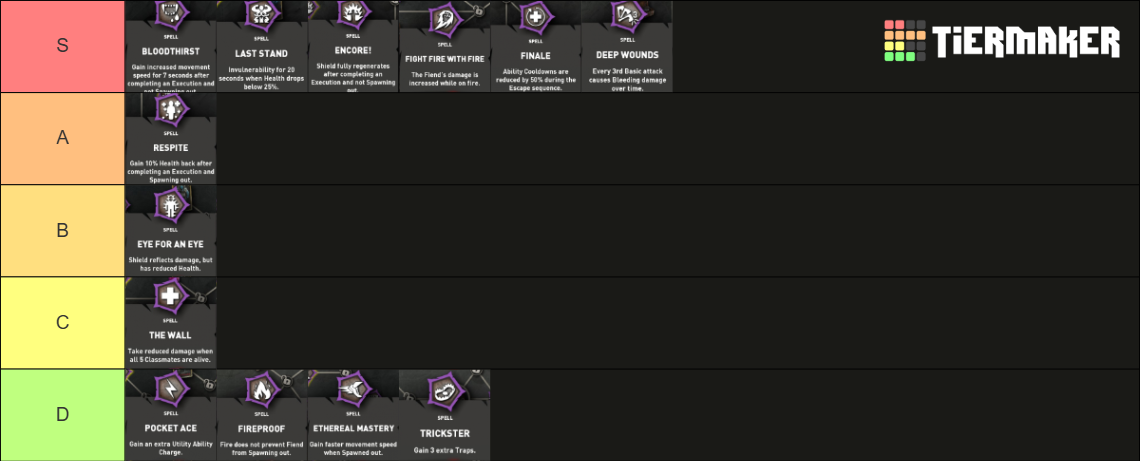Select the orange A tier label
Image resolution: width=1140 pixels, height=461 pixels.
(63, 138)
